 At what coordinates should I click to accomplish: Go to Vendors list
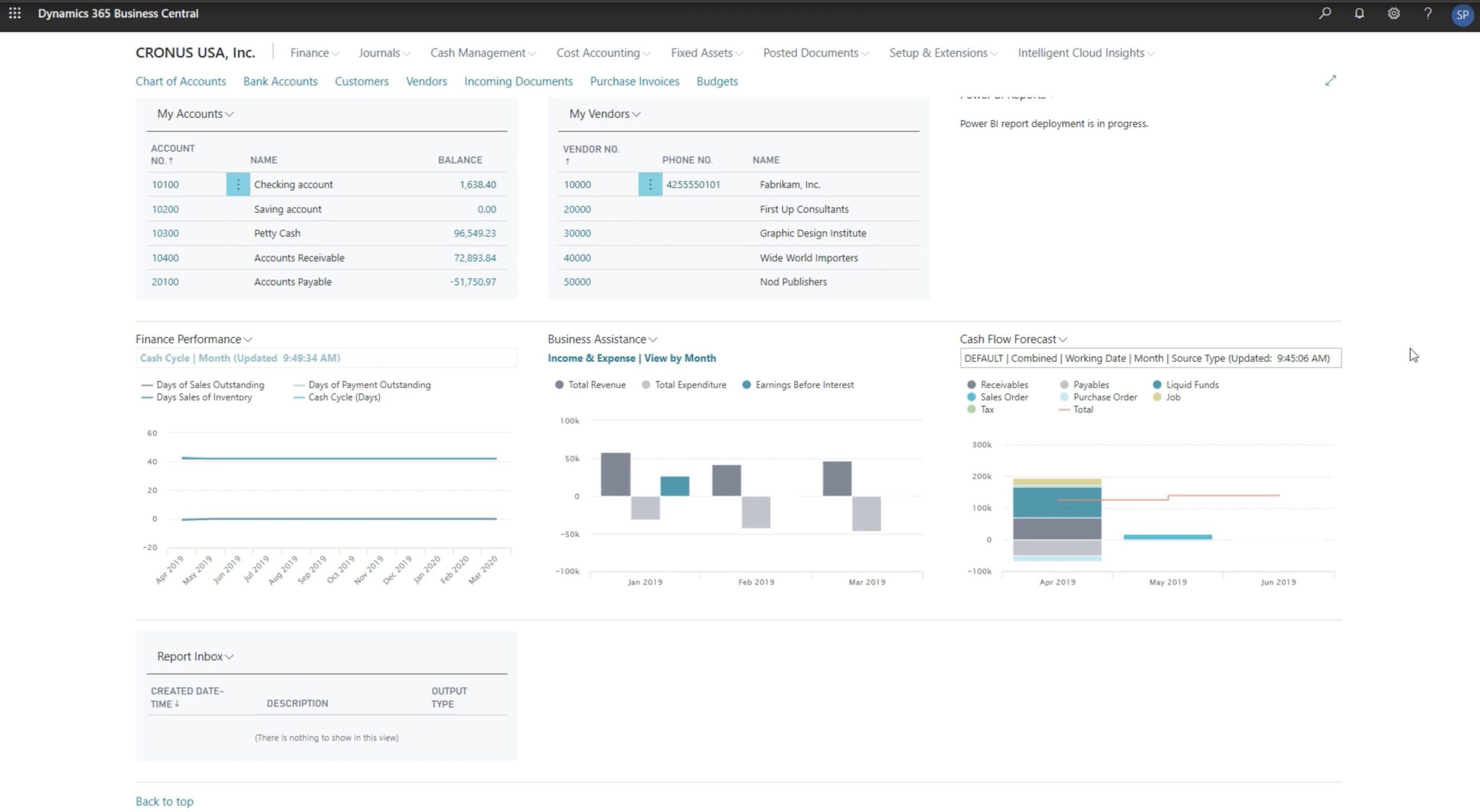pos(426,81)
